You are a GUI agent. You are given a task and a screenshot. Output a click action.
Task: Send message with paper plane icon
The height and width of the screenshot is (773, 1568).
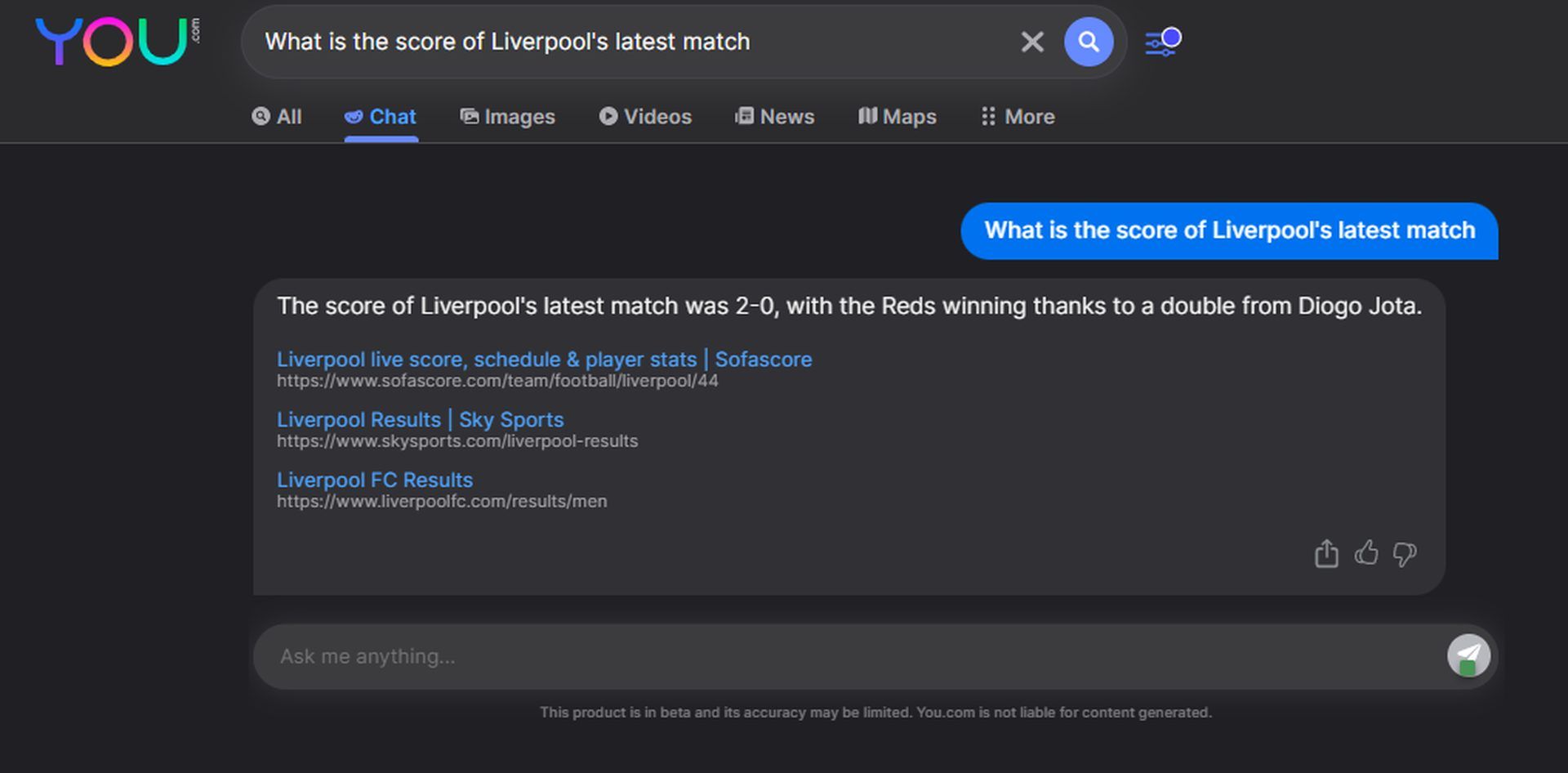[x=1468, y=656]
